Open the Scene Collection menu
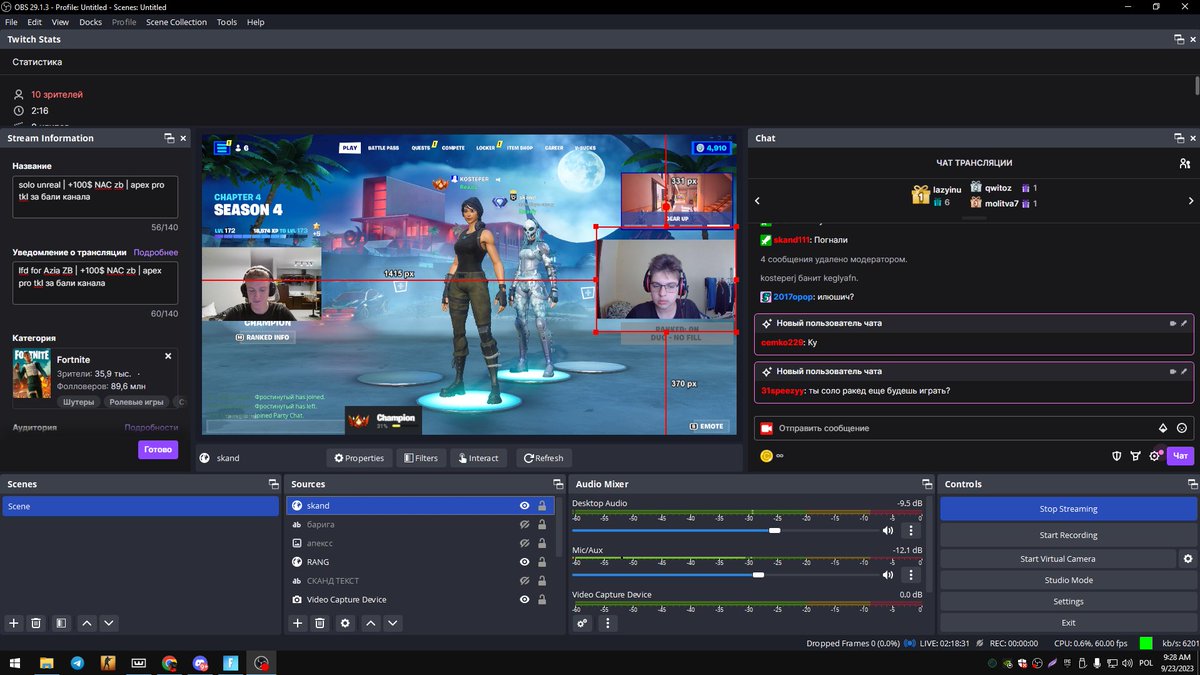Screen dimensions: 1200x675 click(x=176, y=22)
